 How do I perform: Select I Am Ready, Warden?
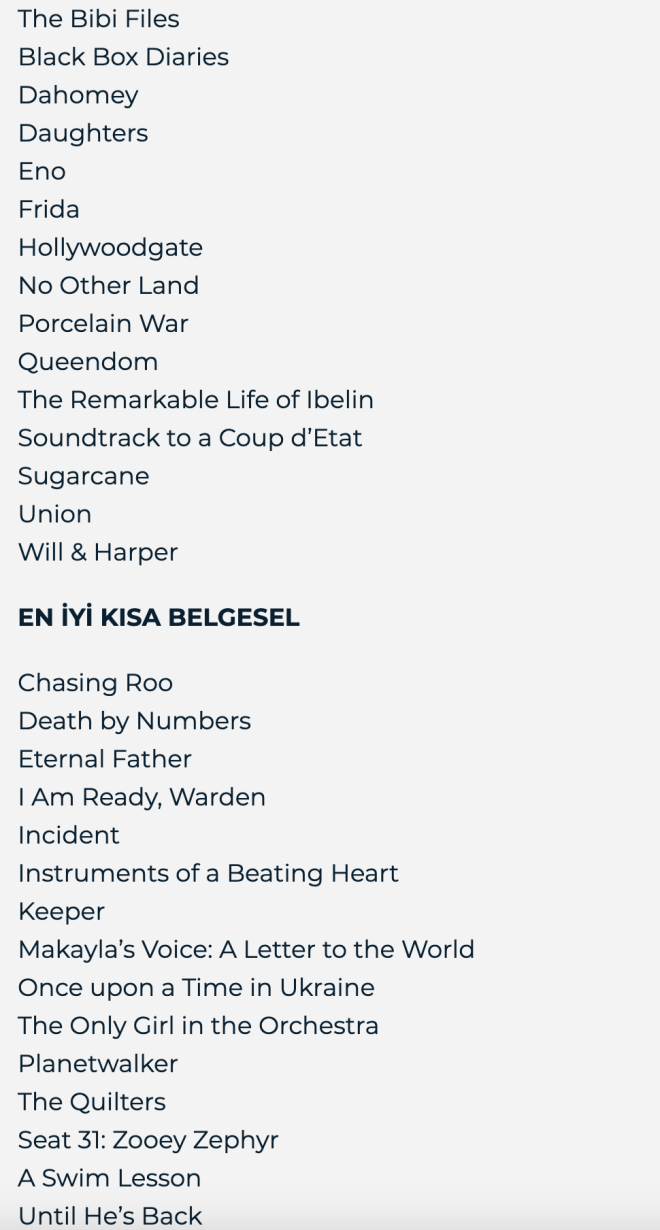point(142,797)
